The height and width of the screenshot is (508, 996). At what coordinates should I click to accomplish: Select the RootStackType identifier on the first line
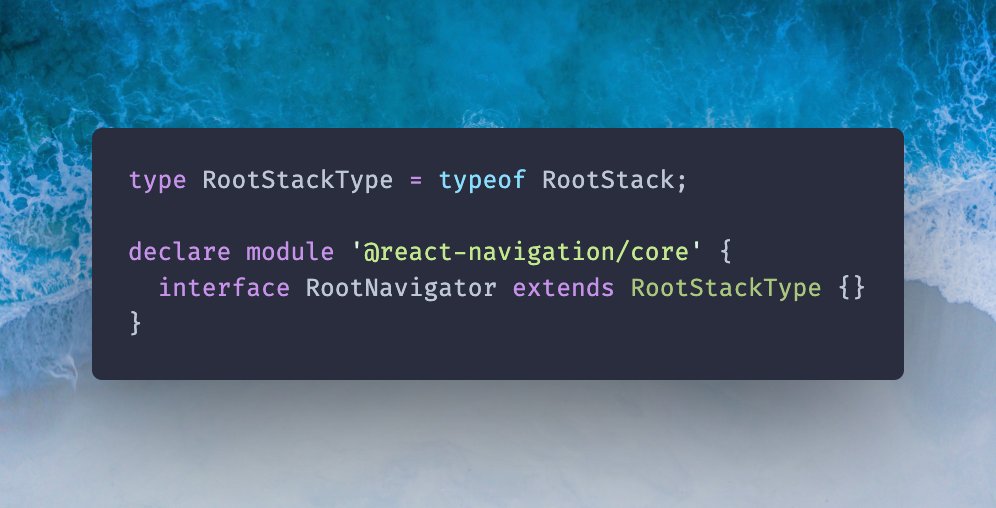point(297,181)
